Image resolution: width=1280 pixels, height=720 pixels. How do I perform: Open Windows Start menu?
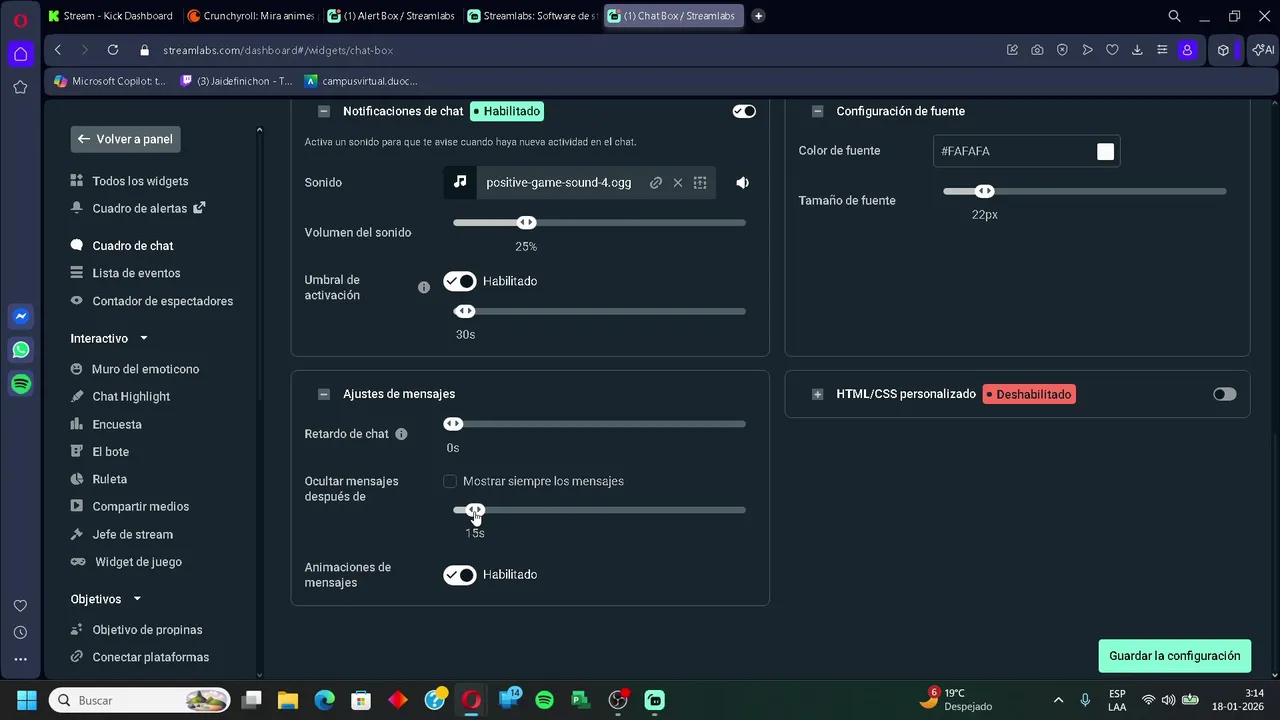[27, 700]
